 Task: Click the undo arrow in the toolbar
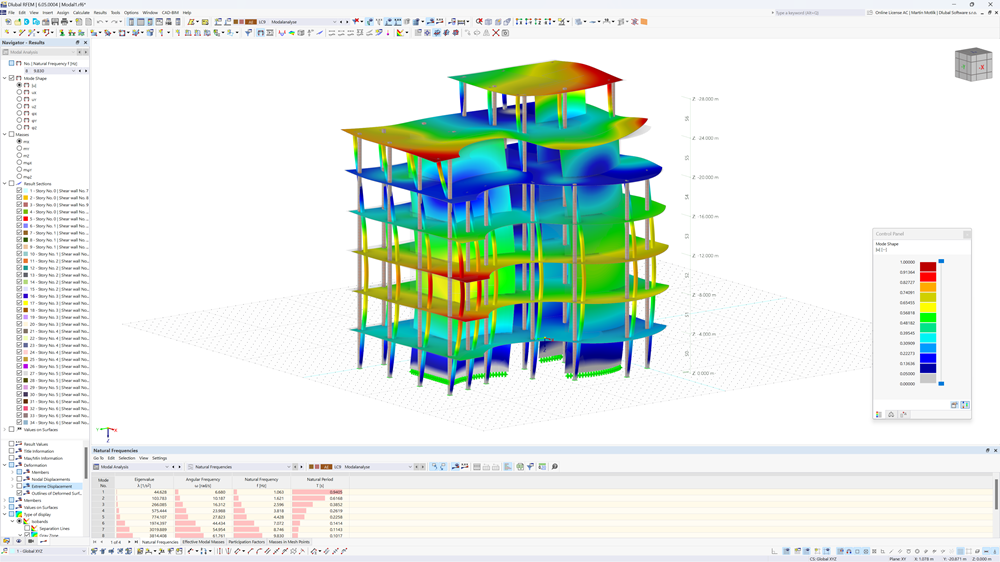(101, 22)
